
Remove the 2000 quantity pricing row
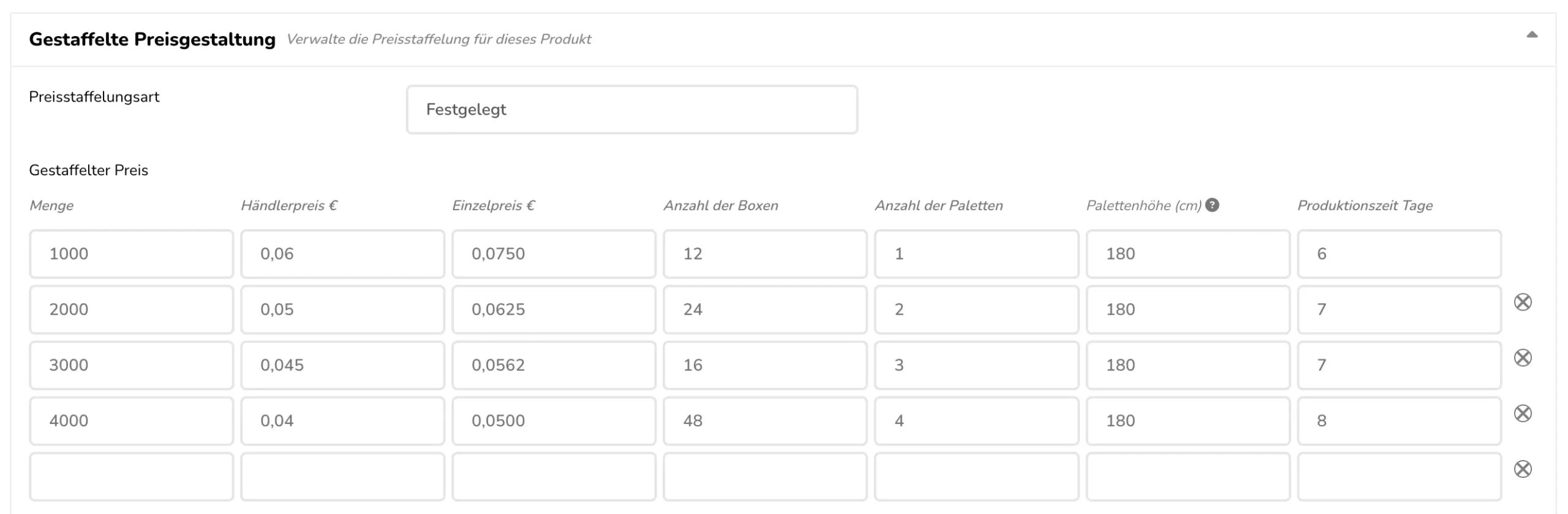point(1523,302)
